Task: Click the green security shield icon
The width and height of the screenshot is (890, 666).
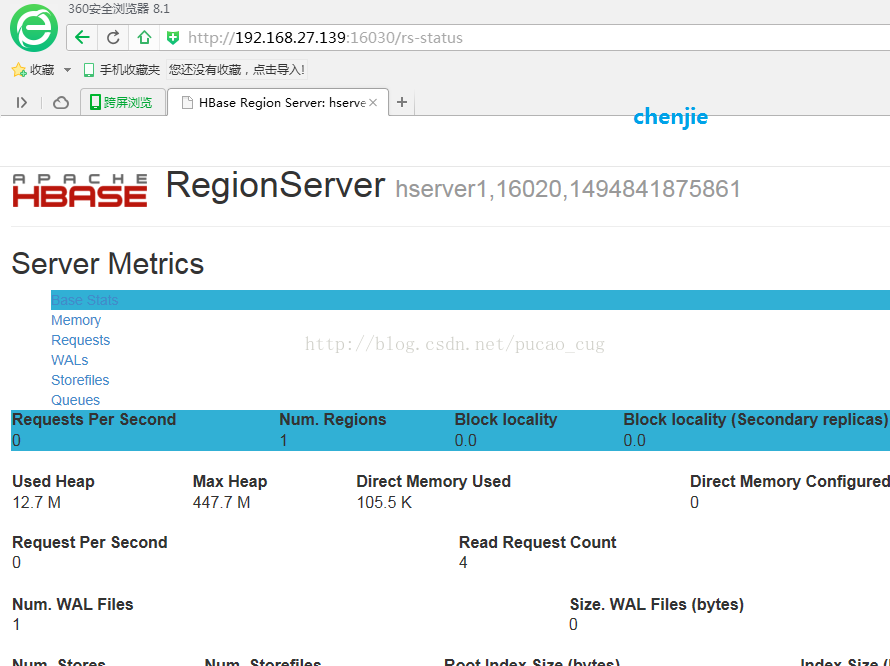Action: click(173, 38)
